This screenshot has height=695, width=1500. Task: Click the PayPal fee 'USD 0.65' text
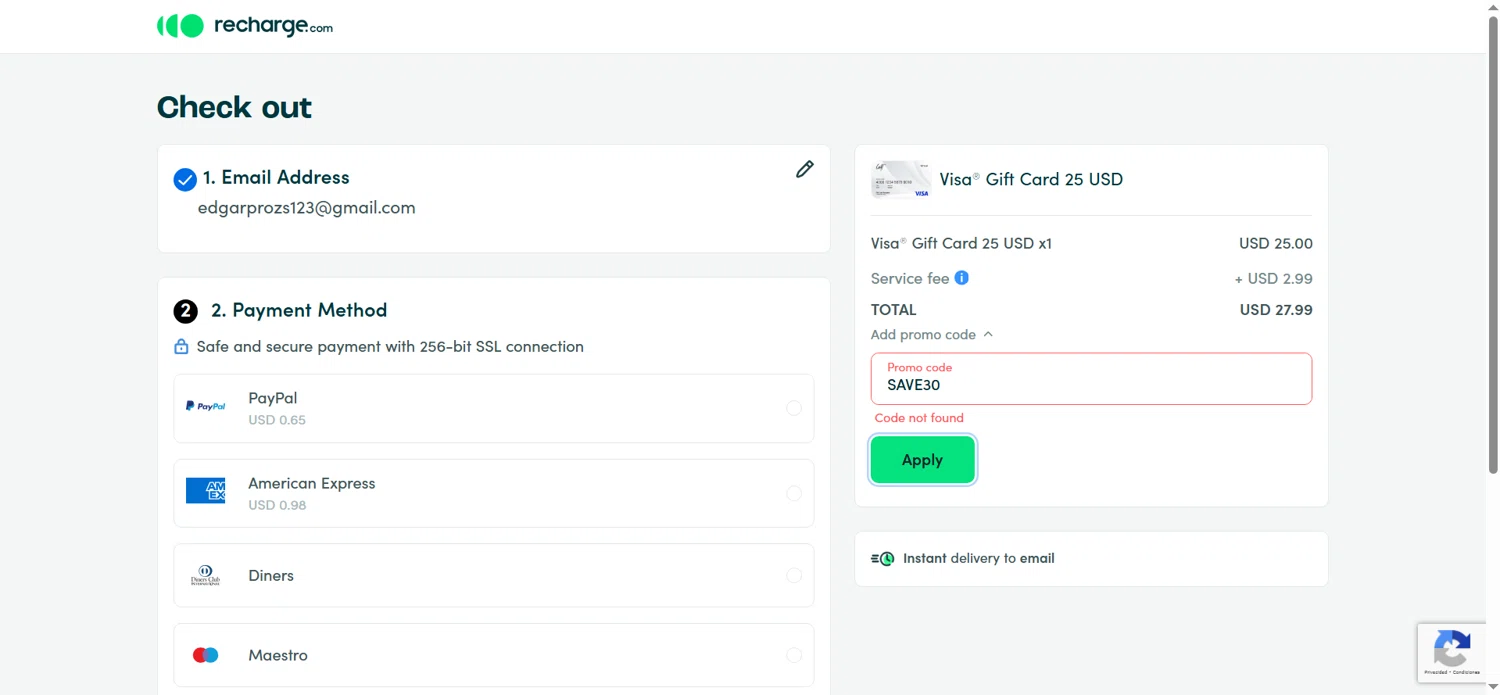[x=277, y=420]
